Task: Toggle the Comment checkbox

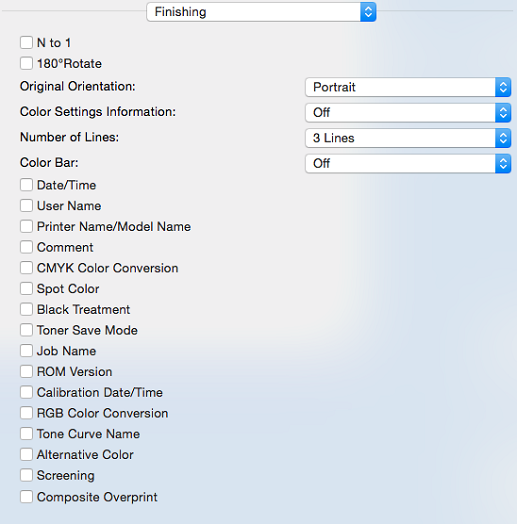Action: tap(26, 247)
